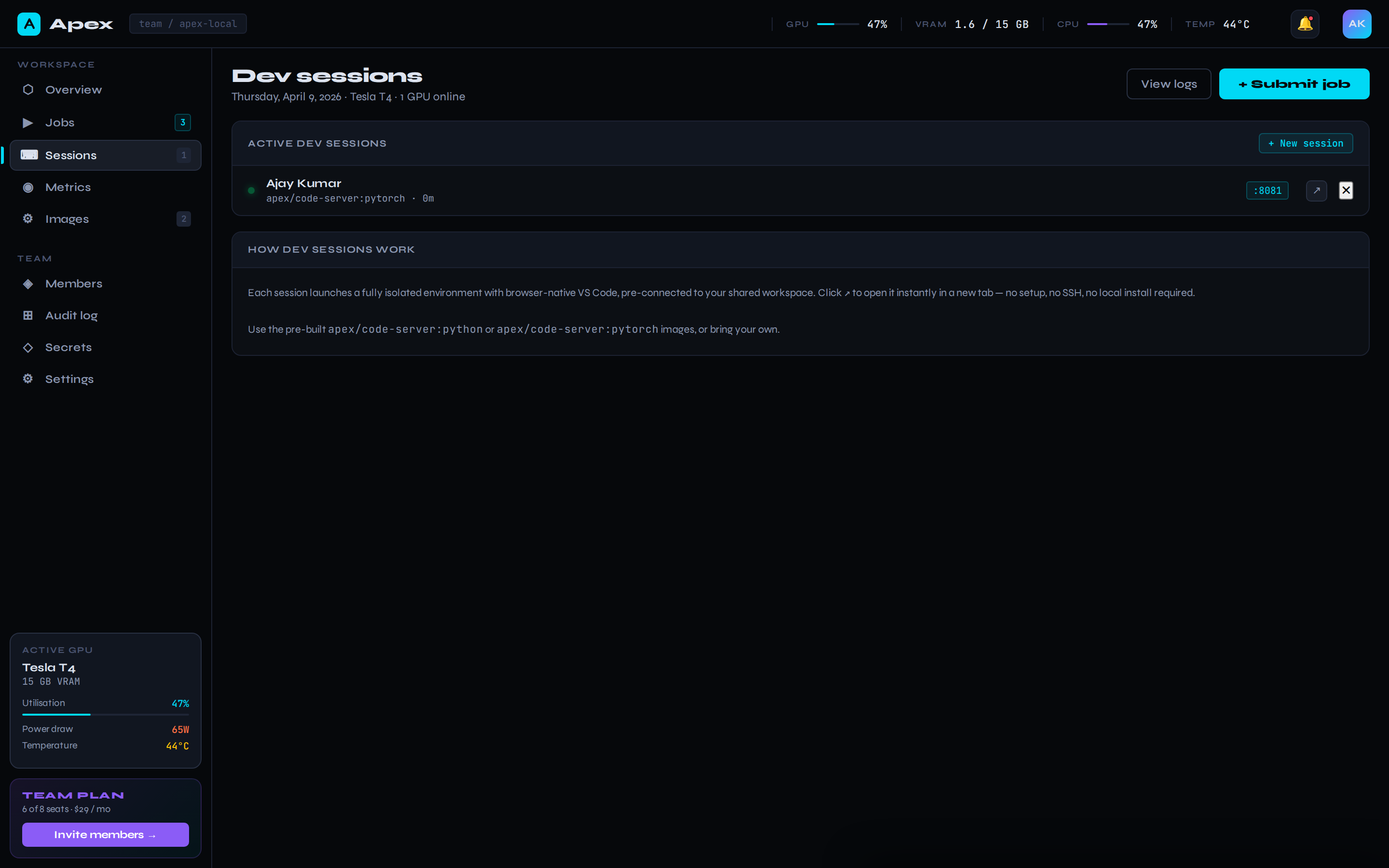Click the Apex logo icon
1389x868 pixels.
pyautogui.click(x=28, y=24)
